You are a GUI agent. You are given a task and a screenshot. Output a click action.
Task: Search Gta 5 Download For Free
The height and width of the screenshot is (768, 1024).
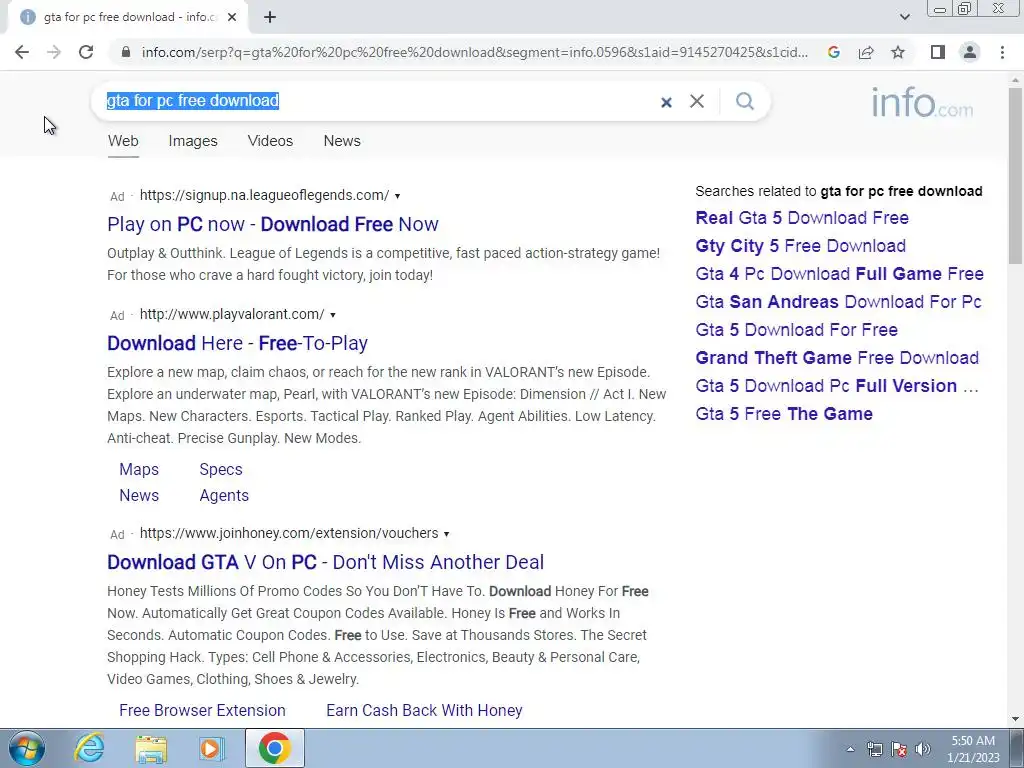click(x=797, y=330)
